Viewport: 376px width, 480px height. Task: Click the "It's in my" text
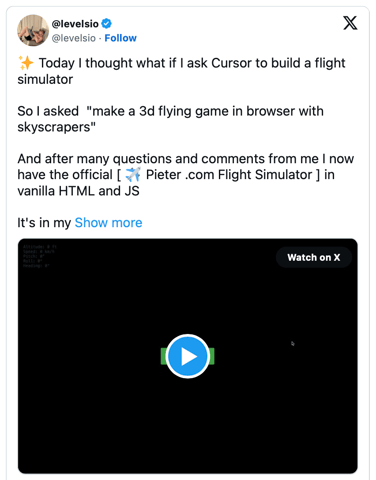(44, 222)
